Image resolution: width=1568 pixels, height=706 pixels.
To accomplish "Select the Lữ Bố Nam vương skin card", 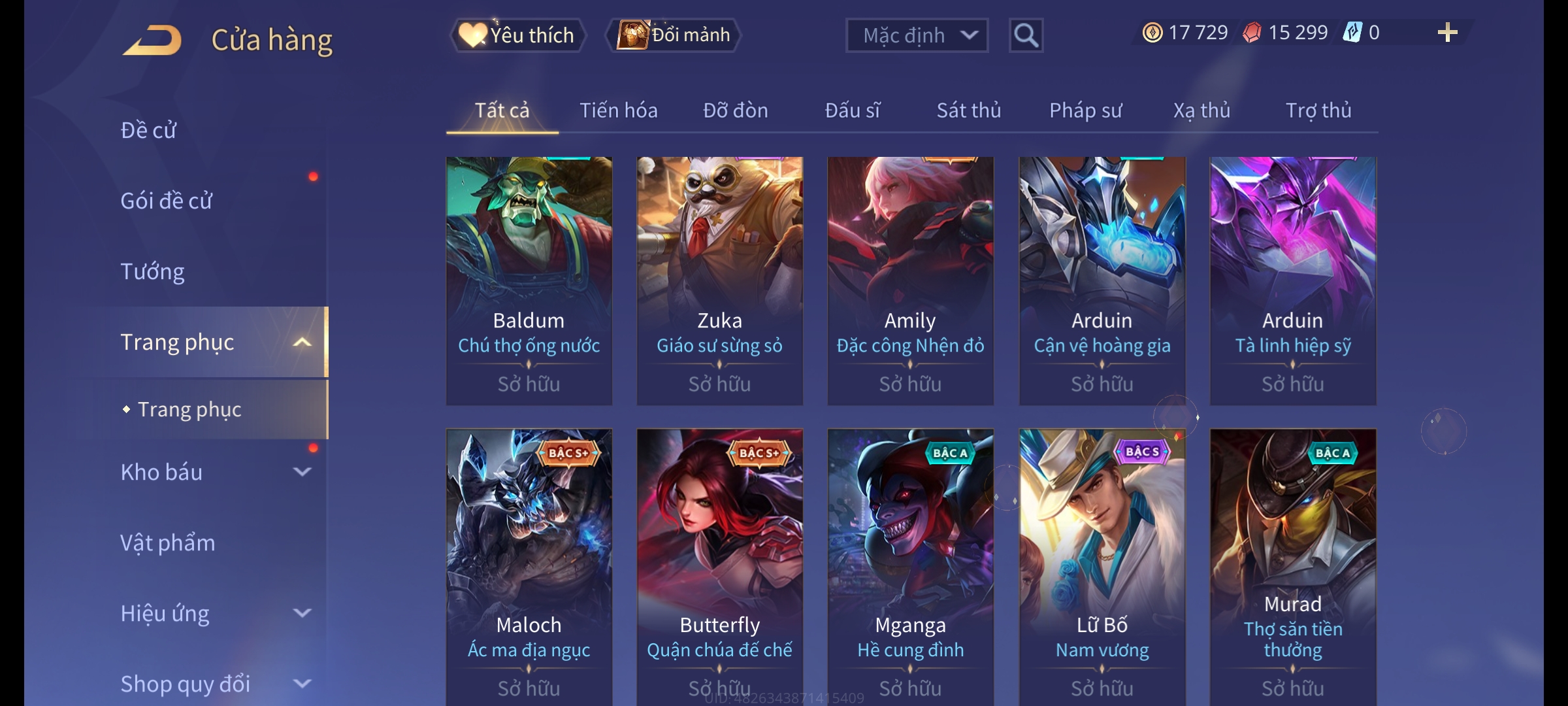I will 1102,567.
